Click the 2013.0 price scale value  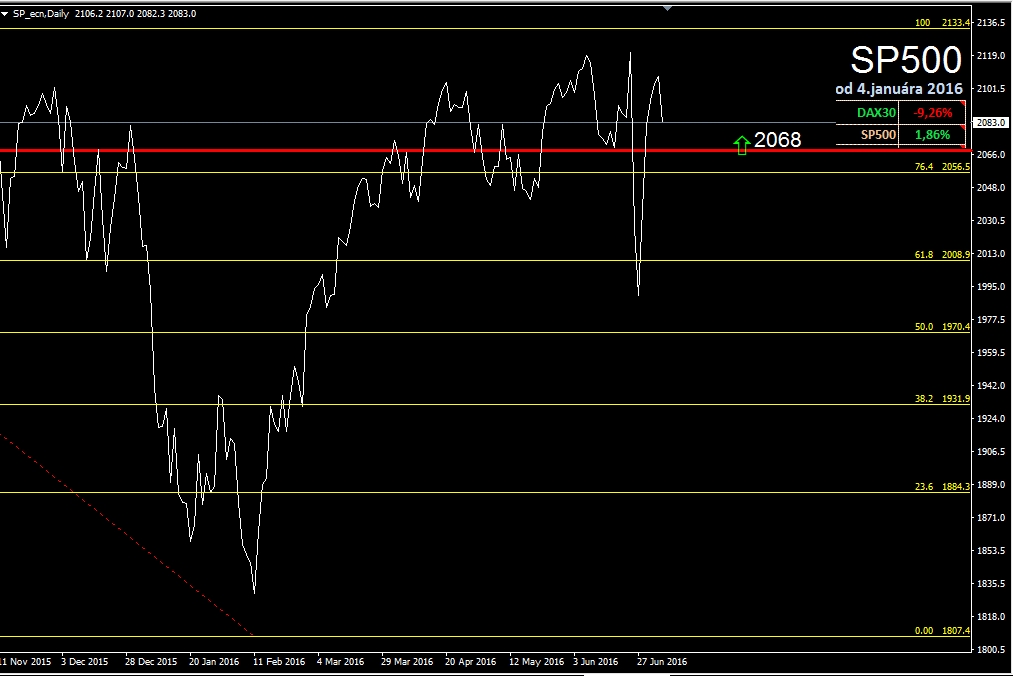[x=991, y=253]
